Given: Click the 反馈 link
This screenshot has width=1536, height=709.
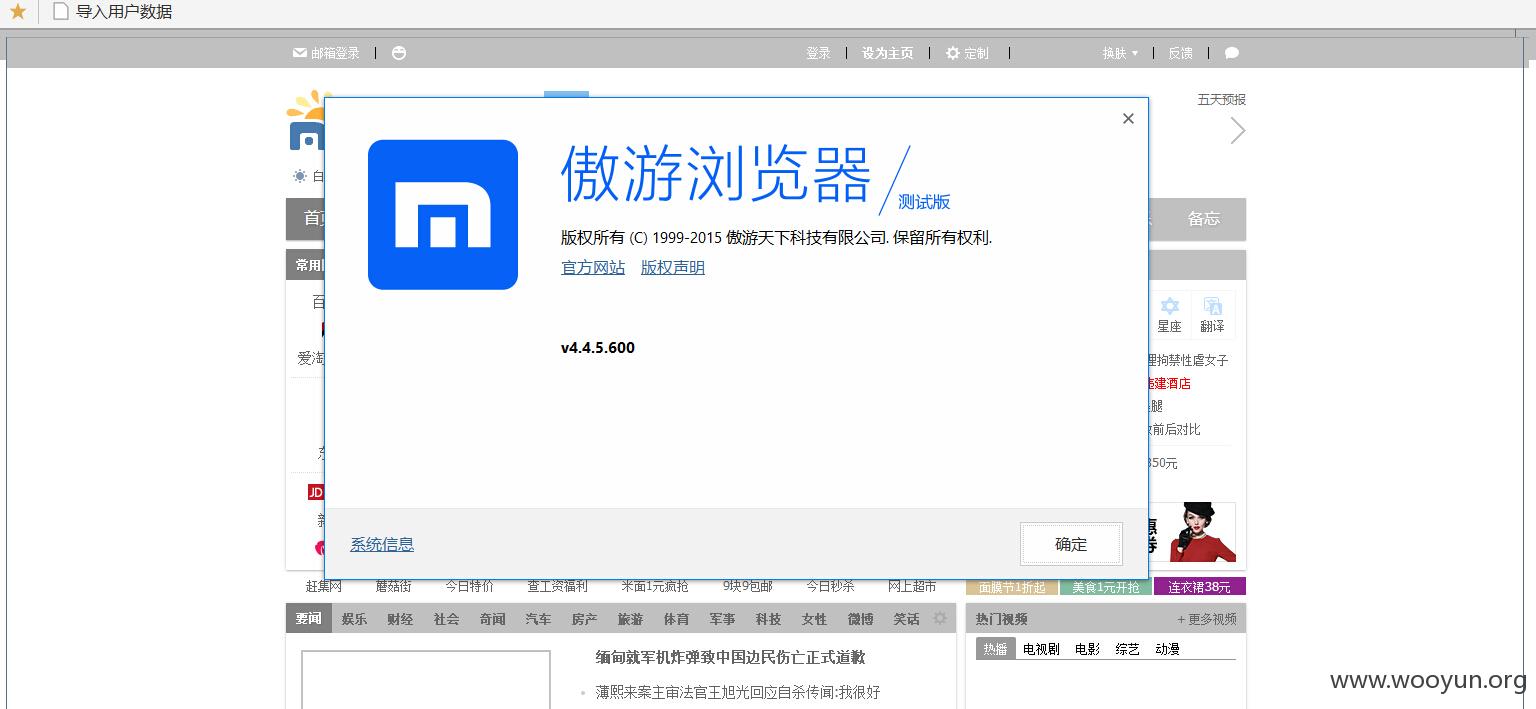Looking at the screenshot, I should pyautogui.click(x=1180, y=53).
